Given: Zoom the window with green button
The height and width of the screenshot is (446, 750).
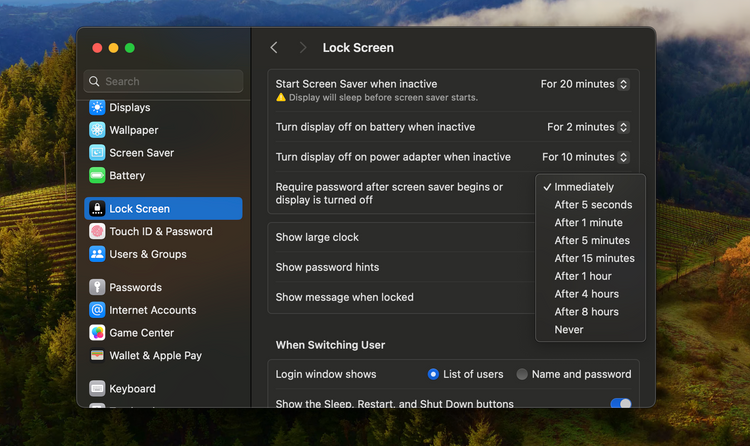Looking at the screenshot, I should [130, 48].
